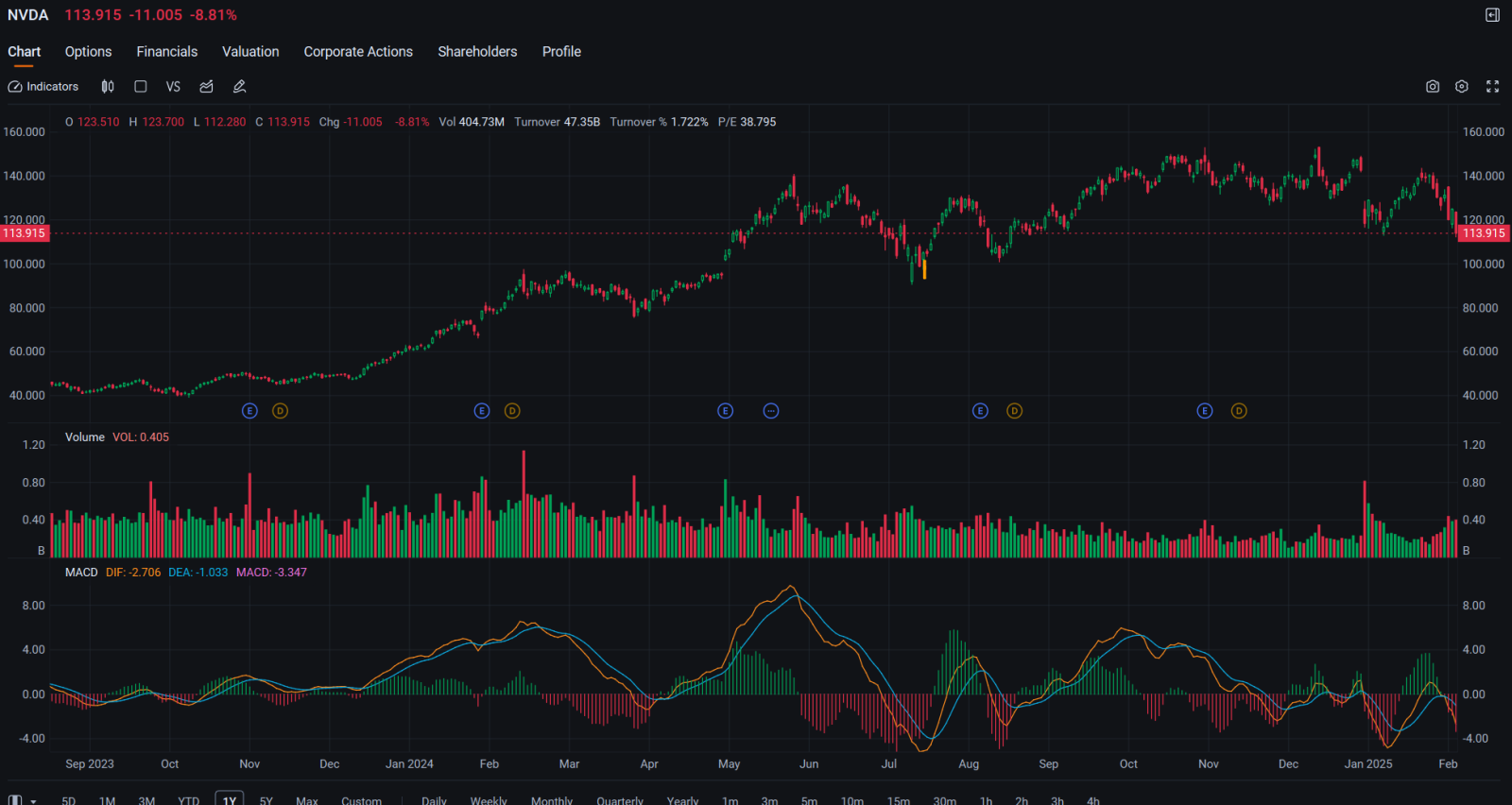Screen dimensions: 1512x805
Task: Click the dividend D marker near Feb 2024
Action: tap(512, 411)
